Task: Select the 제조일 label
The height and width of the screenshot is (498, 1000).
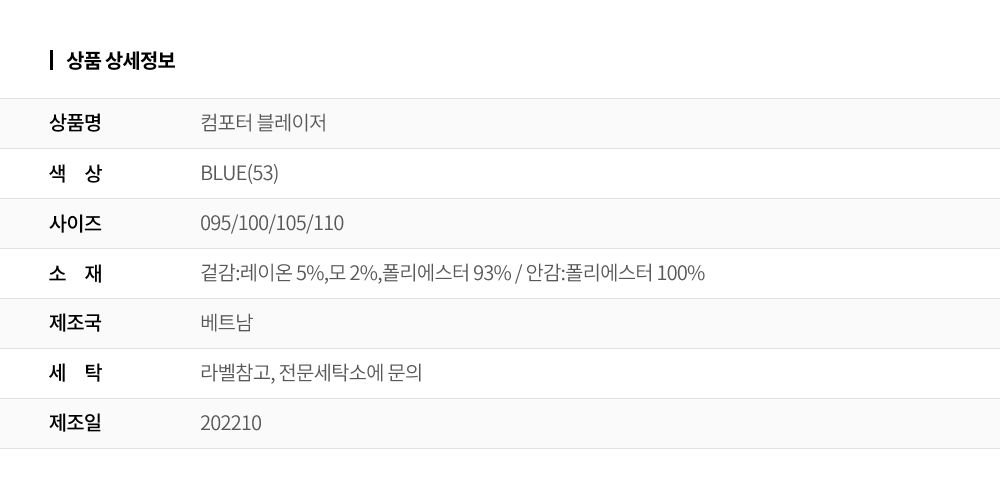Action: click(x=75, y=423)
